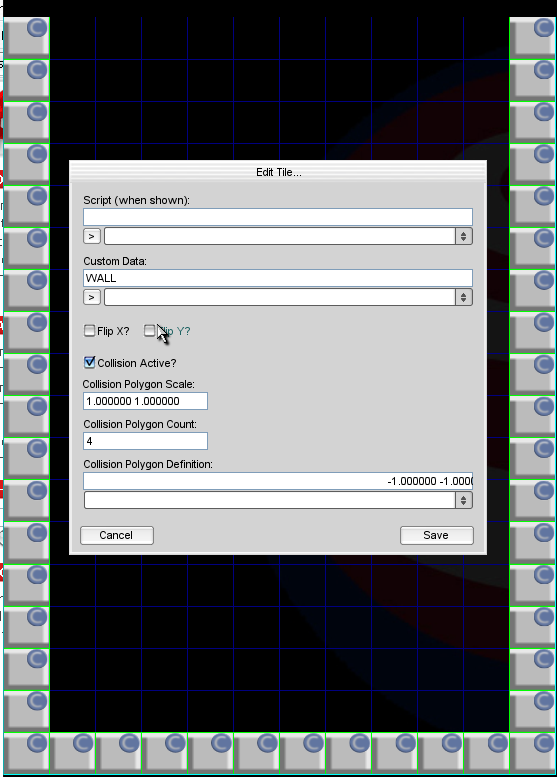
Task: Open the dropdown under Collision Polygon Definition
Action: (x=278, y=500)
